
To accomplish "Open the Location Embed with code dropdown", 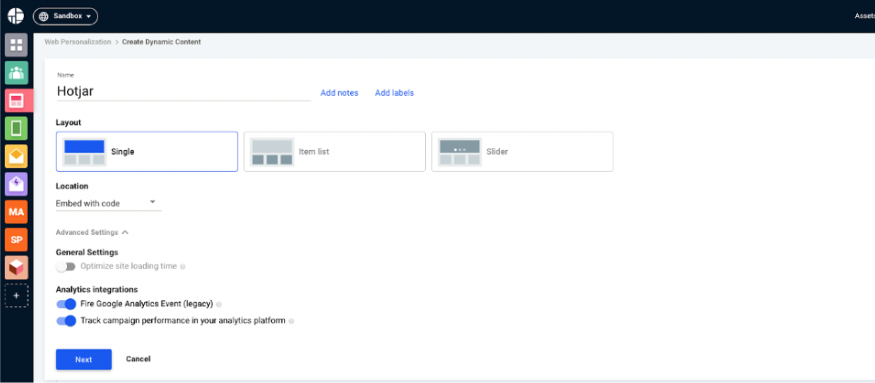I will coord(108,203).
